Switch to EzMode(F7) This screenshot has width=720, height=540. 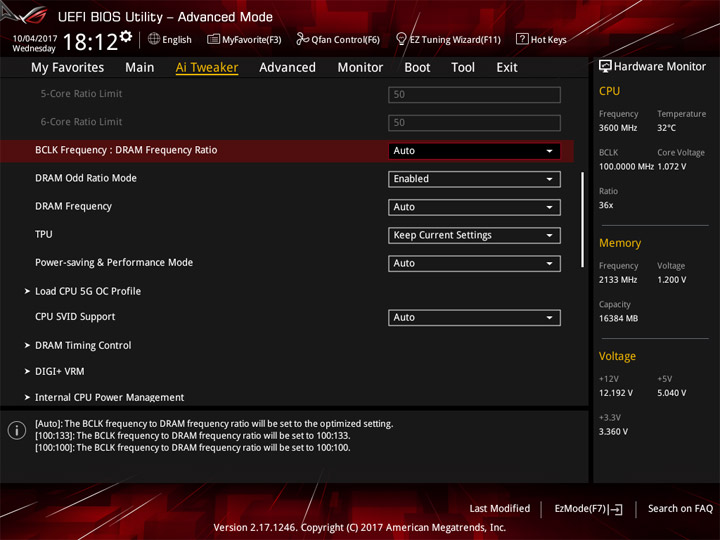point(580,509)
